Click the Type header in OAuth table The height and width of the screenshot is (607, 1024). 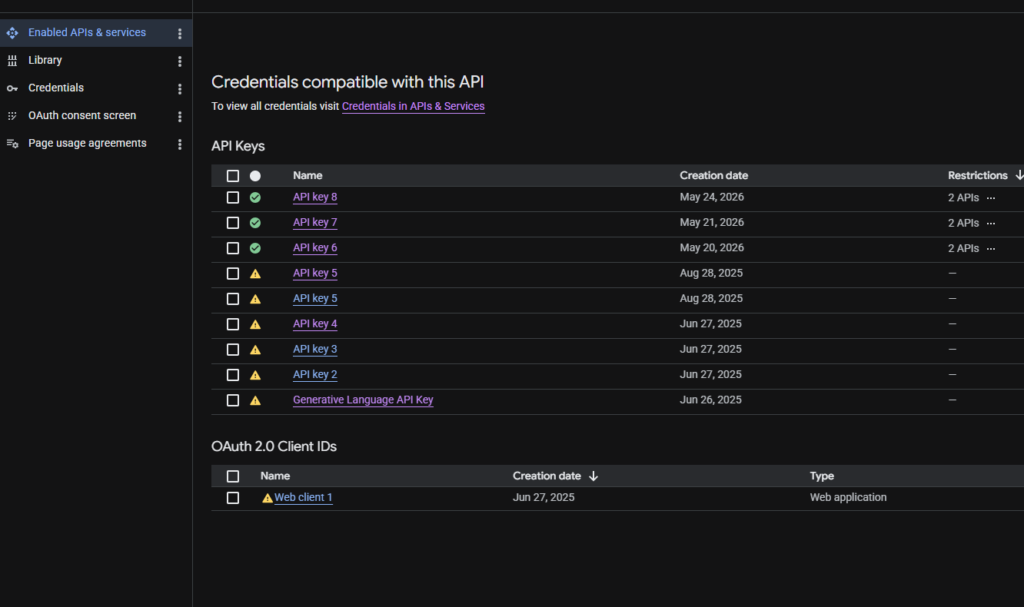[x=822, y=476]
